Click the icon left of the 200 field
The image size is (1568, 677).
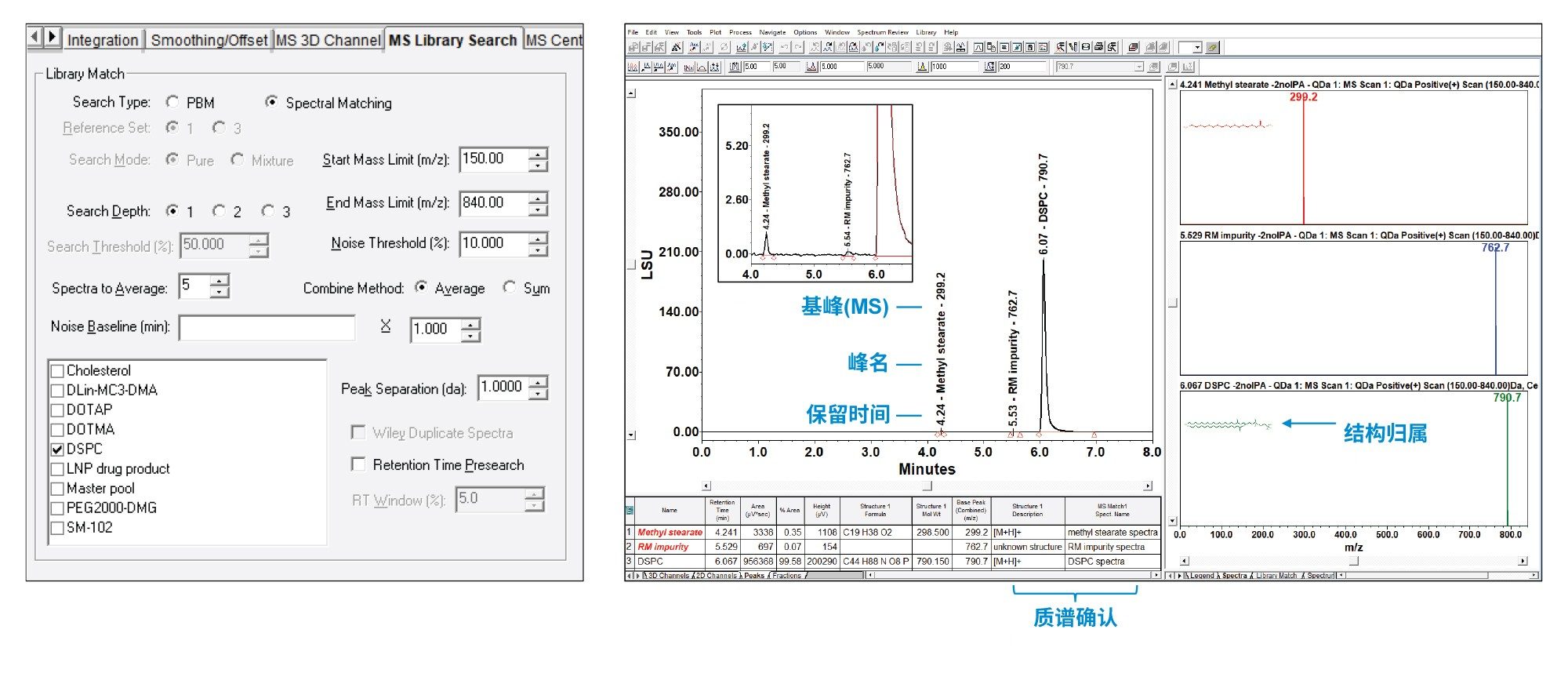click(x=989, y=67)
